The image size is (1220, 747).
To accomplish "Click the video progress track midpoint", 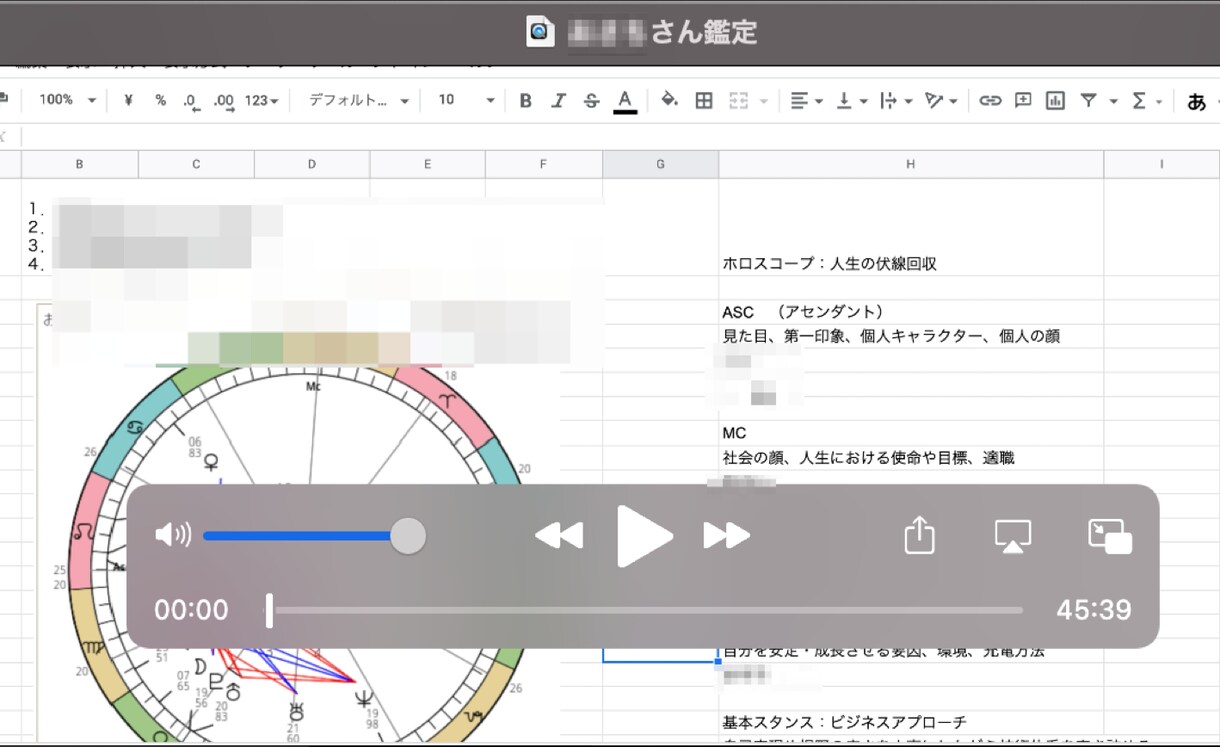I will (x=645, y=610).
